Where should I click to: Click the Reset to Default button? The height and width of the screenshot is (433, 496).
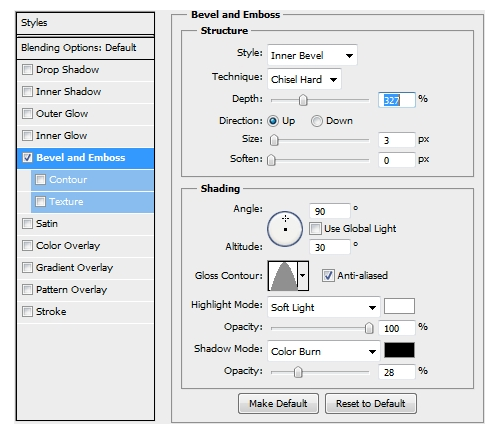point(371,403)
